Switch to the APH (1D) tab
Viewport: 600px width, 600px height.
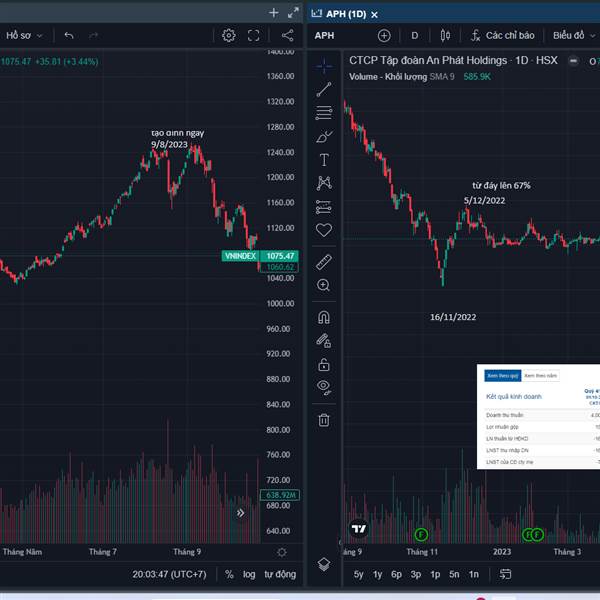point(345,13)
